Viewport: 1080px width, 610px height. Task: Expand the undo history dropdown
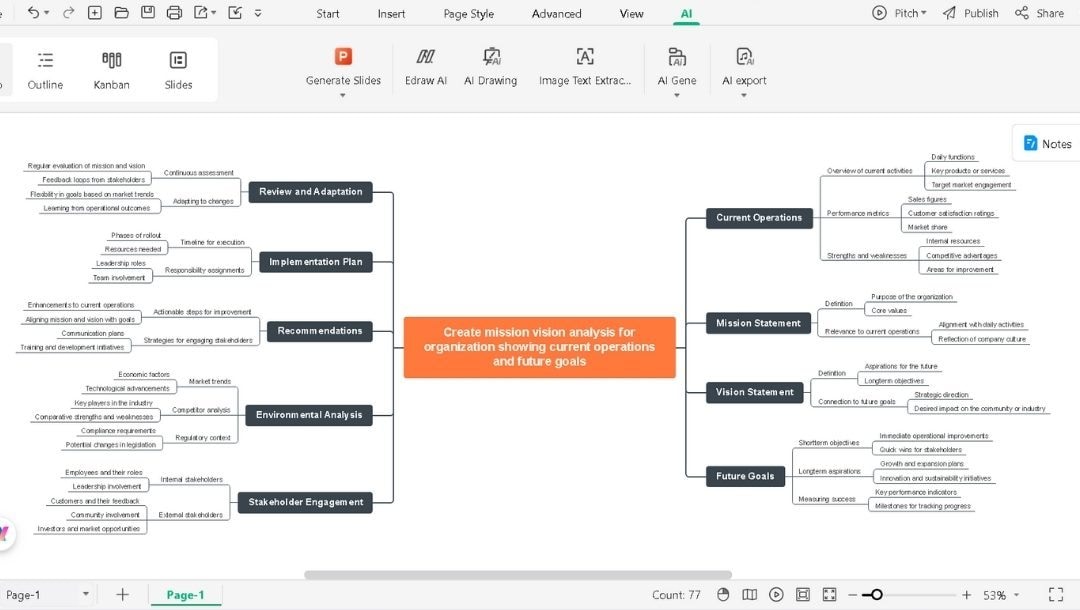click(46, 12)
